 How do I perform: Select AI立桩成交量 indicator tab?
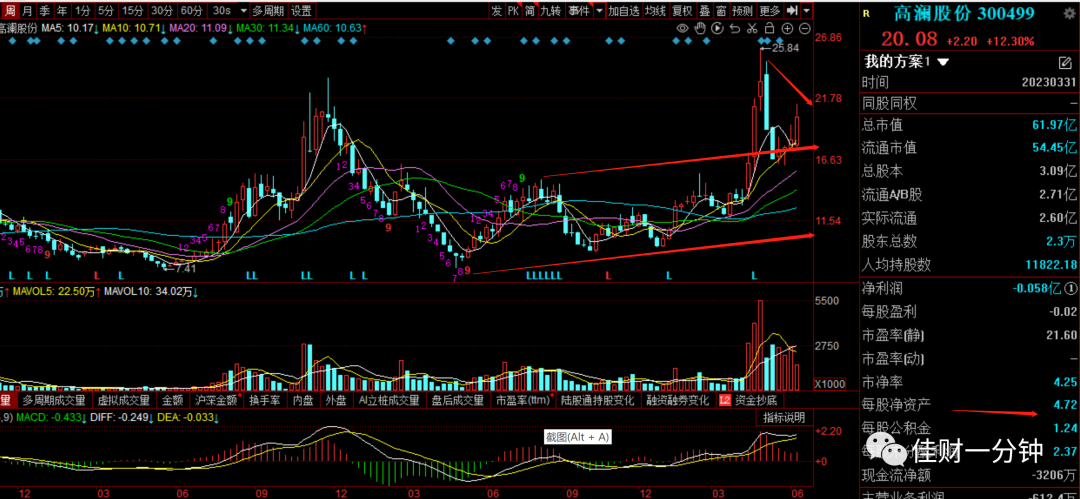[x=389, y=400]
